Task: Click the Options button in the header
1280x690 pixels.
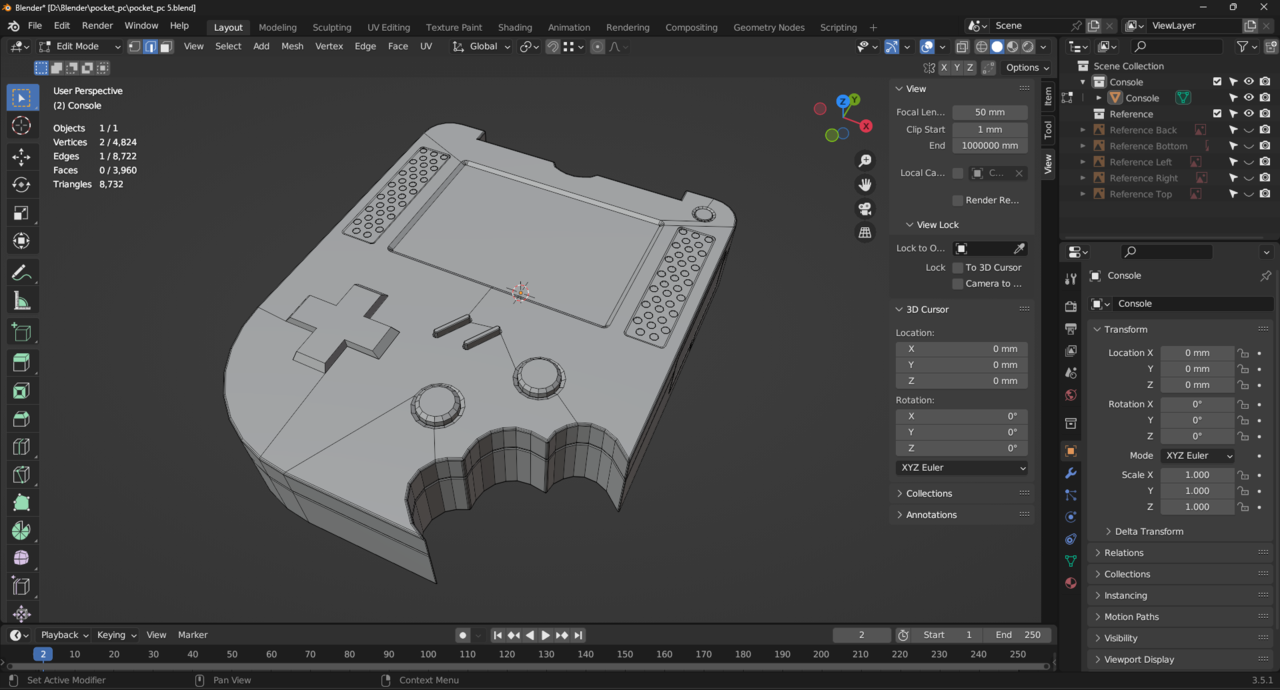Action: pyautogui.click(x=1027, y=68)
